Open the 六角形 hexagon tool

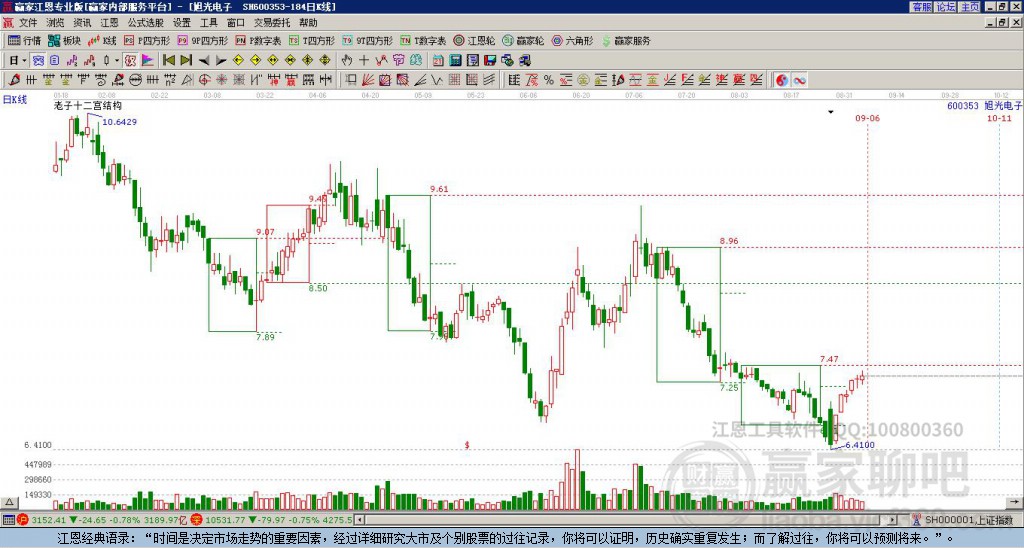[x=572, y=40]
